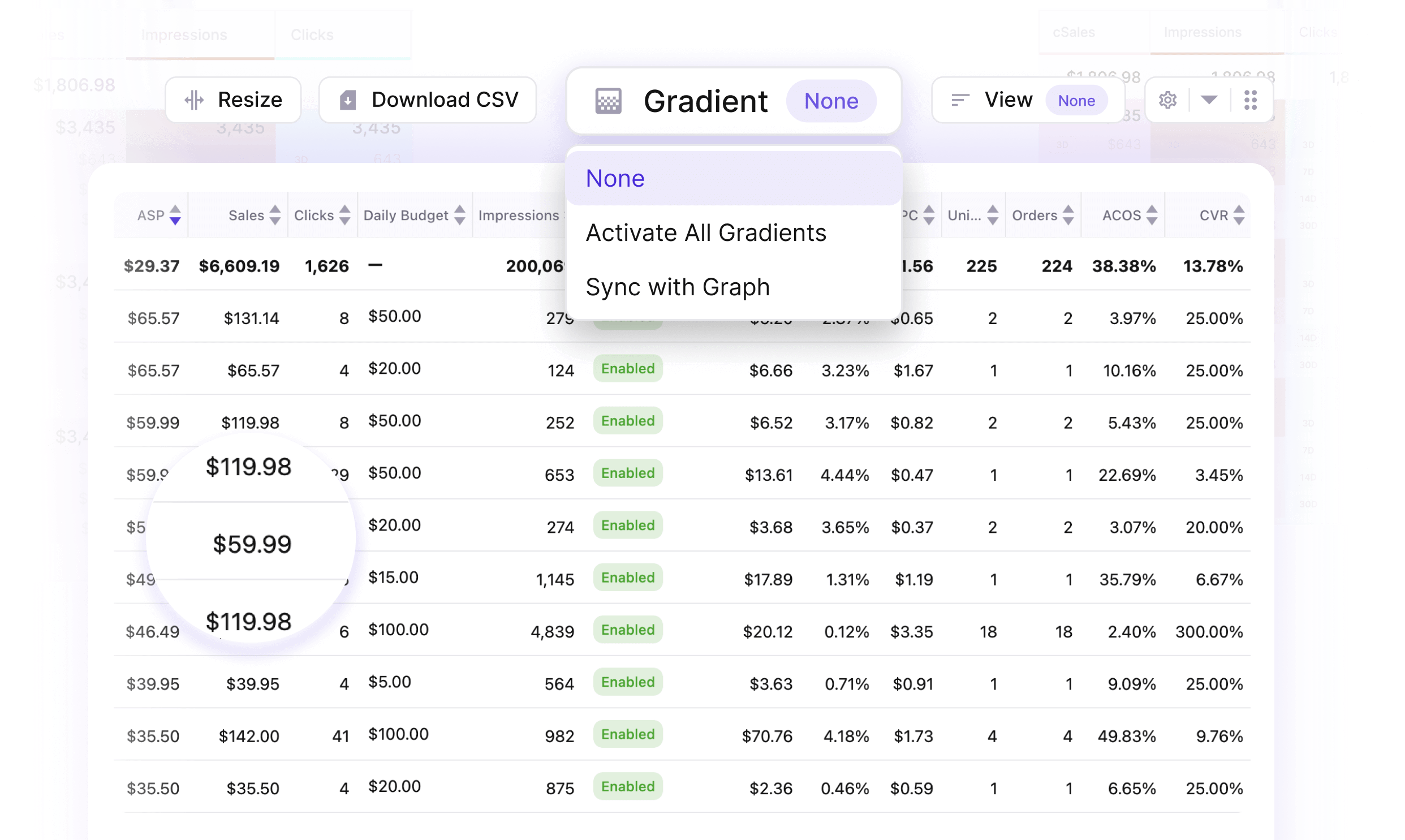Switch to blurred cSales tab top right
Screen dimensions: 1405x840
pos(1074,33)
